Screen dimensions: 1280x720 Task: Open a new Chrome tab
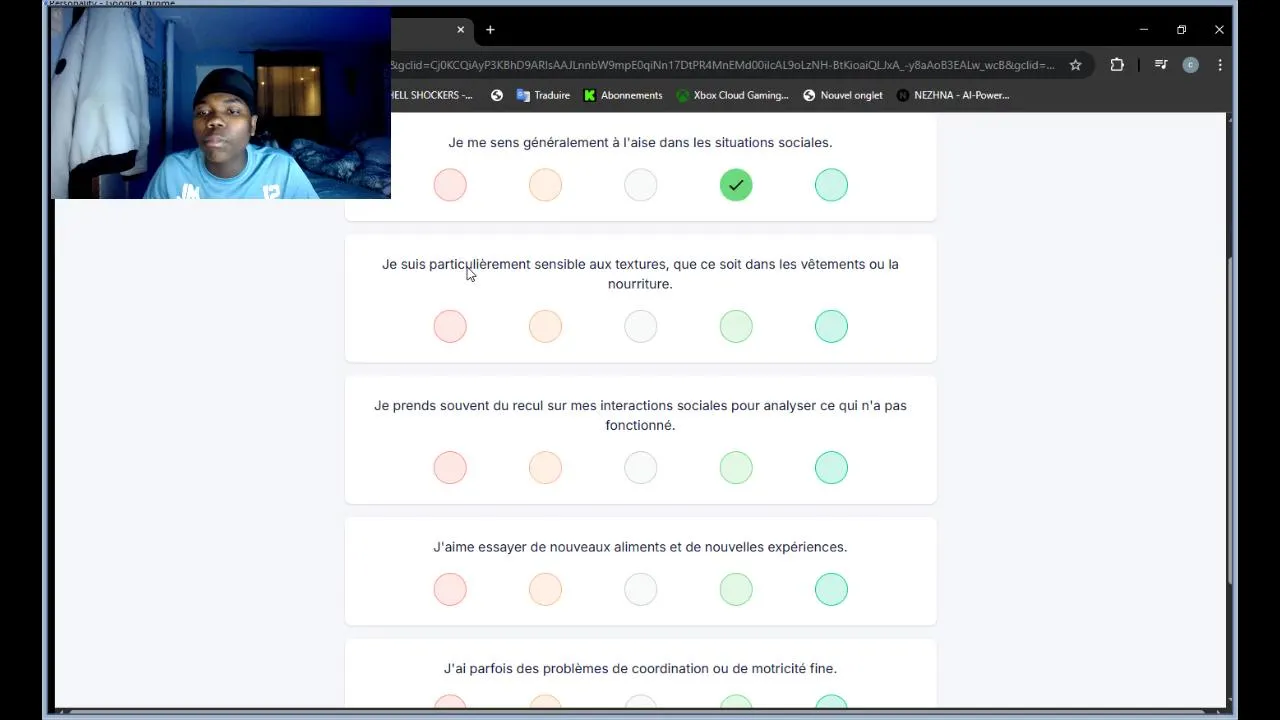[490, 30]
